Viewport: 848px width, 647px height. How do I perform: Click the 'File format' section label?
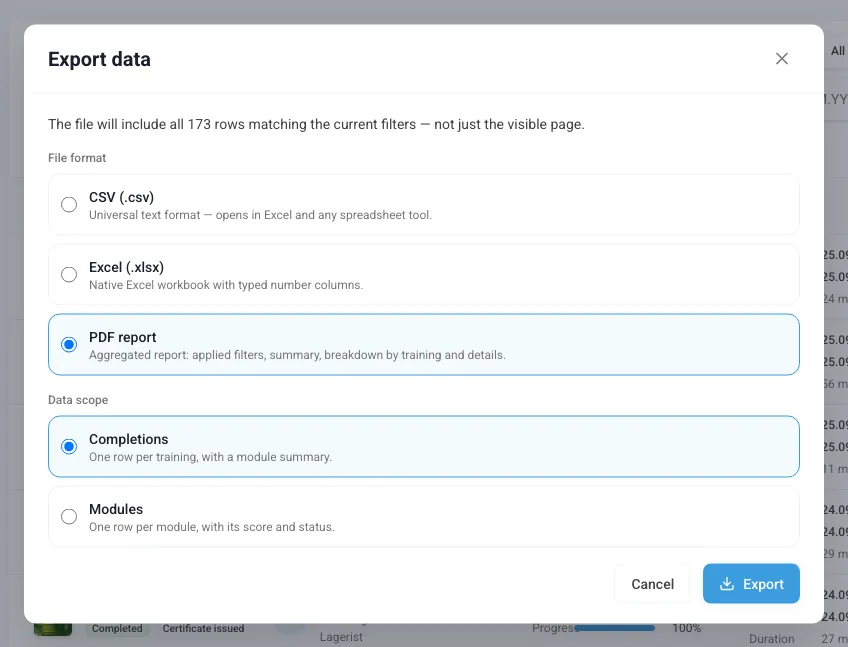click(x=77, y=158)
